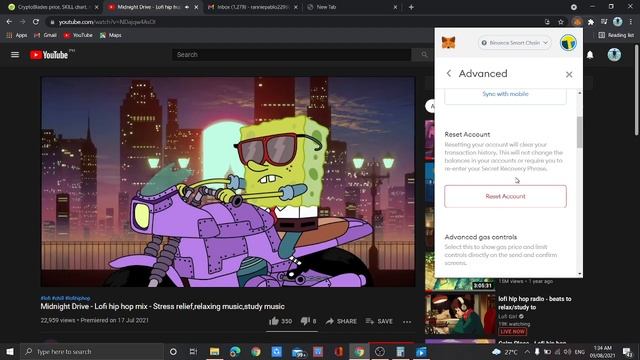Open the weather 27°C widget
The width and height of the screenshot is (640, 360).
coord(505,352)
